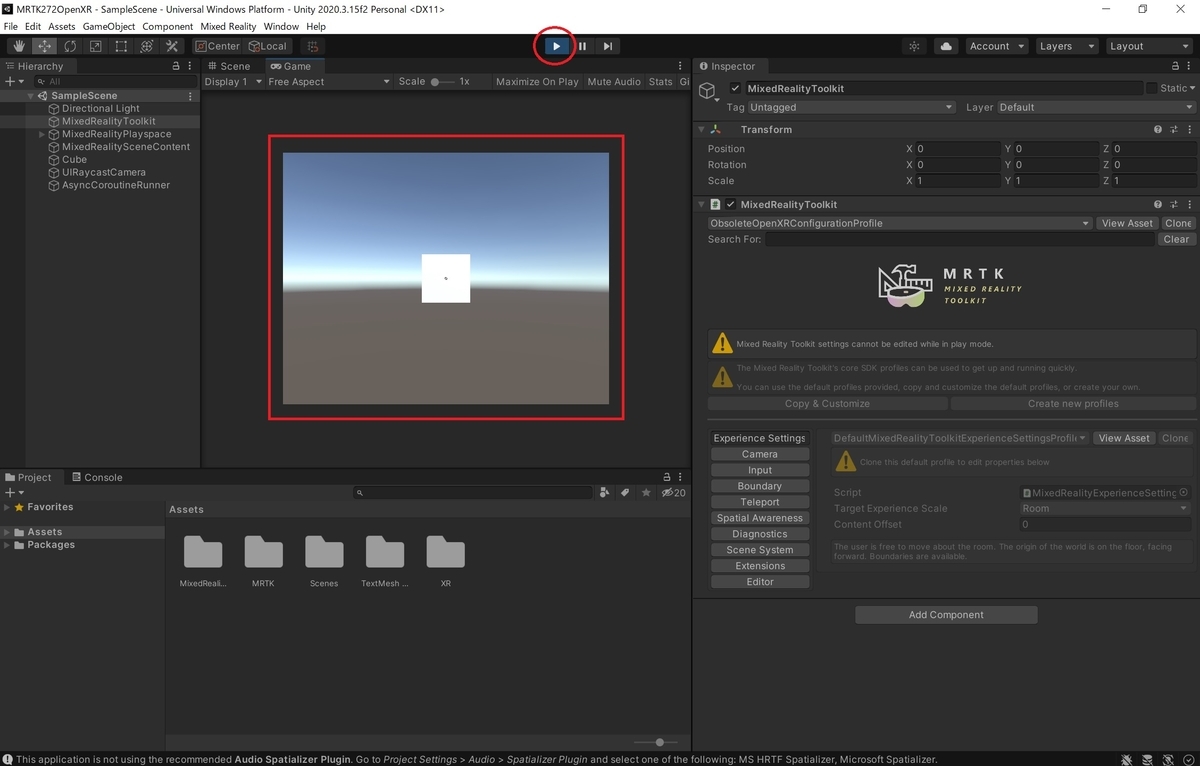The width and height of the screenshot is (1200, 766).
Task: Select the Move tool
Action: [45, 46]
